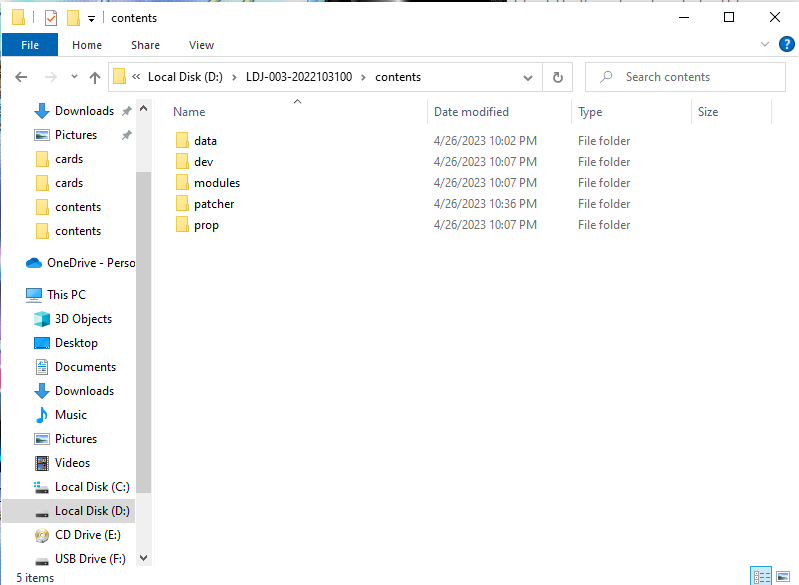Image resolution: width=799 pixels, height=585 pixels.
Task: Click the 4/26/2023 10:02 PM date cell
Action: coord(485,141)
